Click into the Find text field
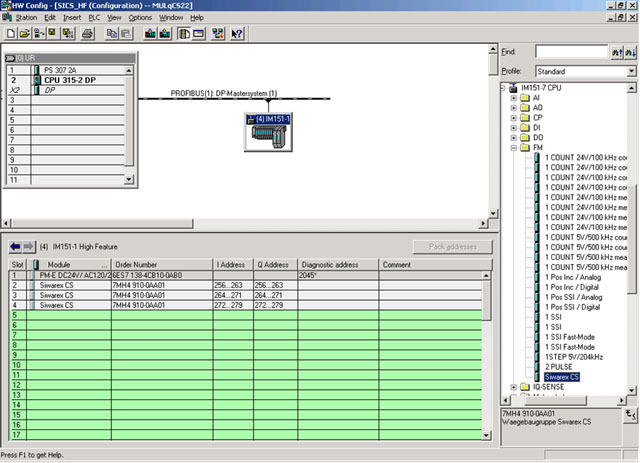This screenshot has height=463, width=640. (x=570, y=52)
